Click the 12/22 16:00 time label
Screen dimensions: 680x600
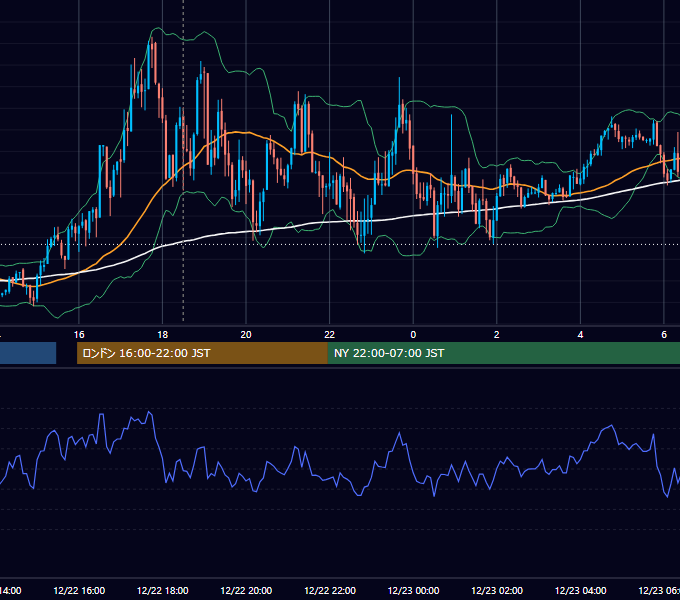tap(79, 590)
